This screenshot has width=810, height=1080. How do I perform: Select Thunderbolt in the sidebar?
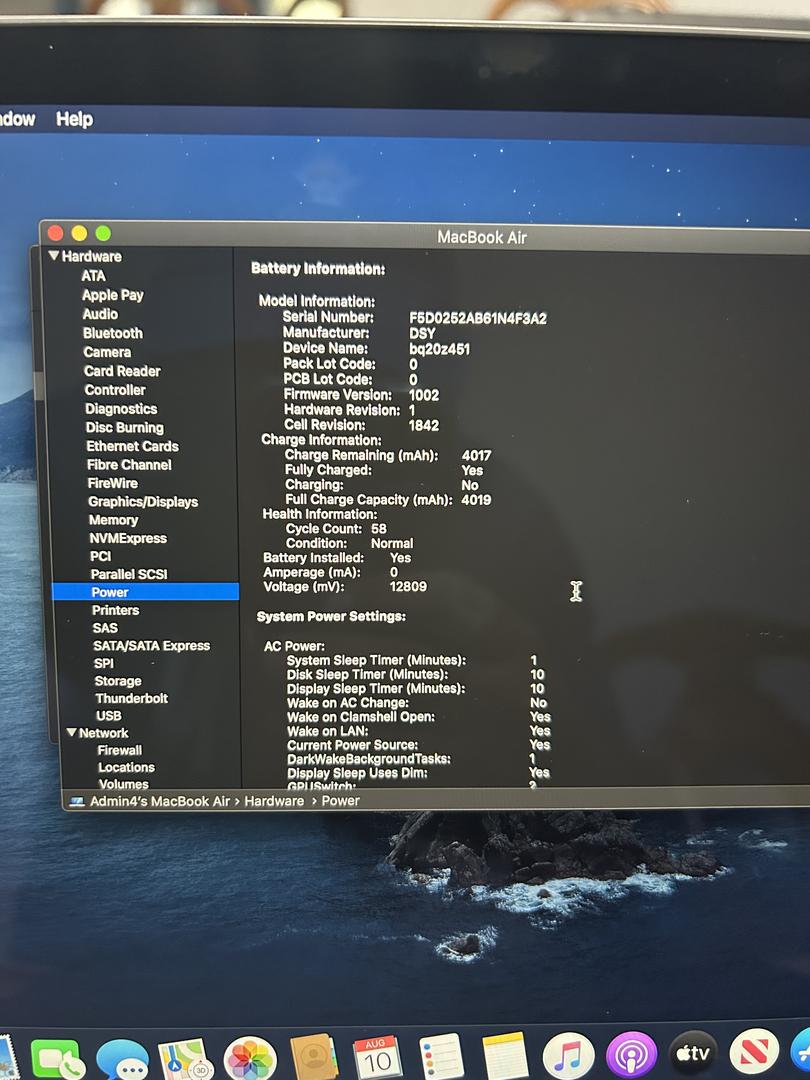pyautogui.click(x=132, y=698)
